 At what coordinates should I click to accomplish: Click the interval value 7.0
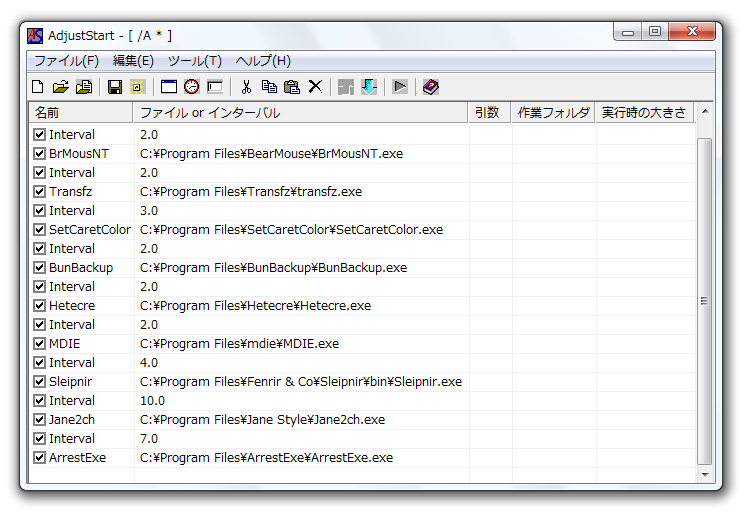149,439
